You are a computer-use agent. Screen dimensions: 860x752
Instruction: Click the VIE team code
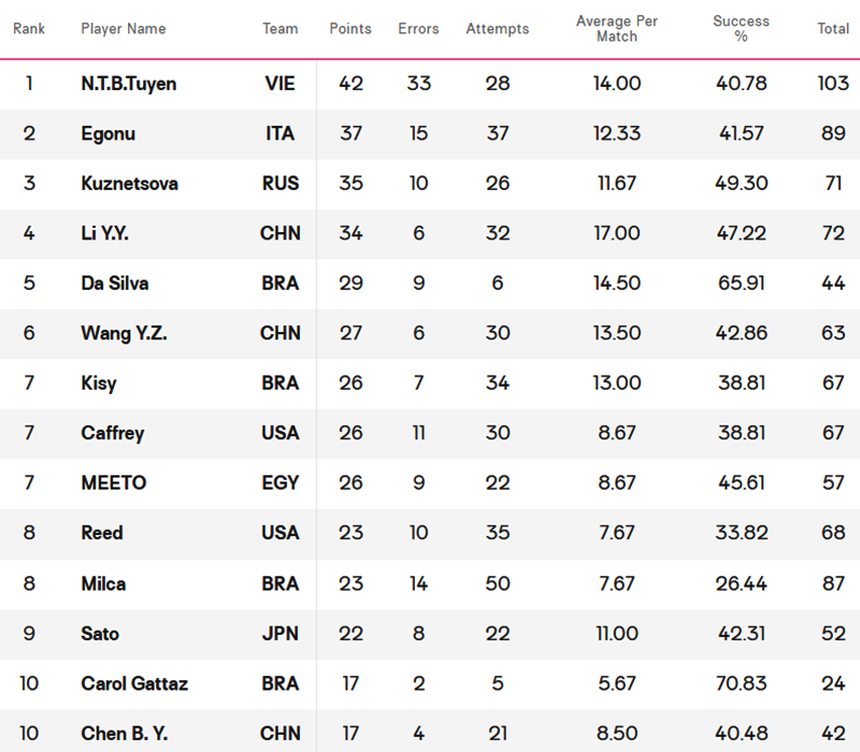point(280,84)
